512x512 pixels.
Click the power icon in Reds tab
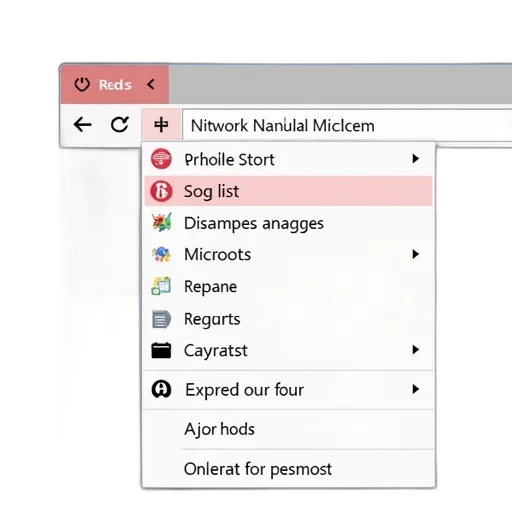pyautogui.click(x=82, y=84)
